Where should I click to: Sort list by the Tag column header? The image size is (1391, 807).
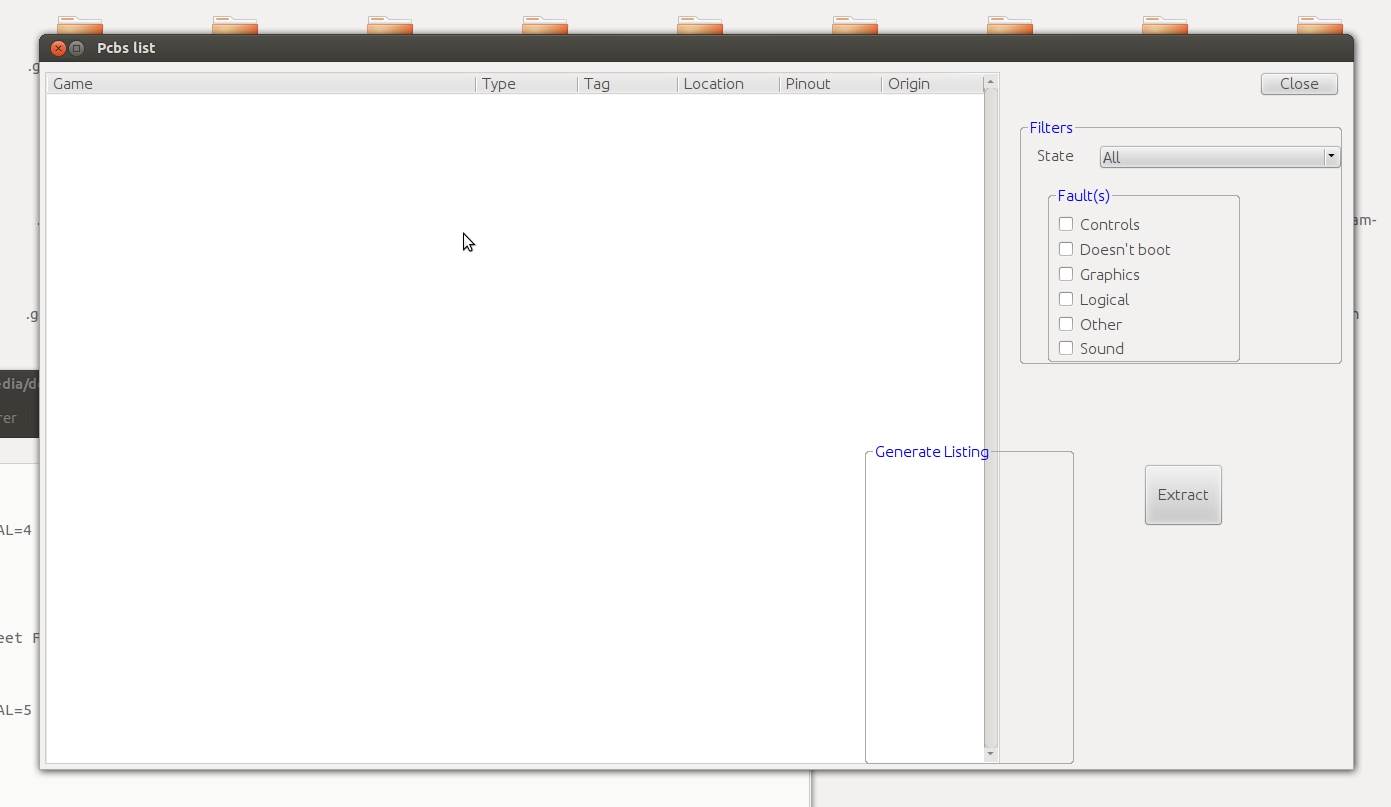click(x=628, y=84)
